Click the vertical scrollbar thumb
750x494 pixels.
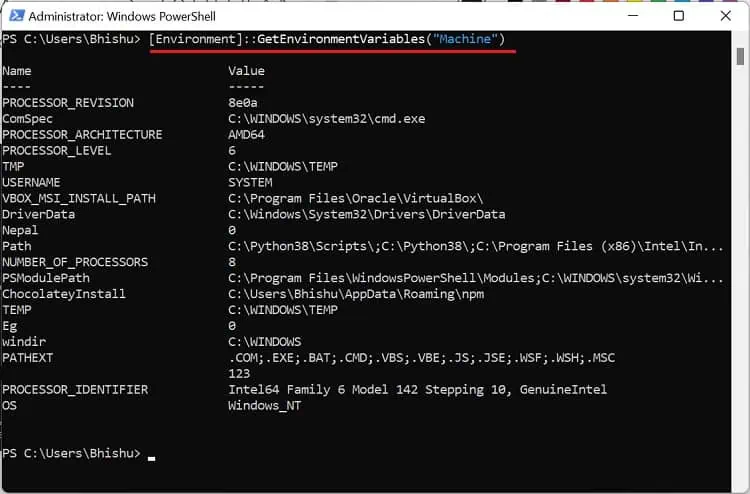click(740, 56)
